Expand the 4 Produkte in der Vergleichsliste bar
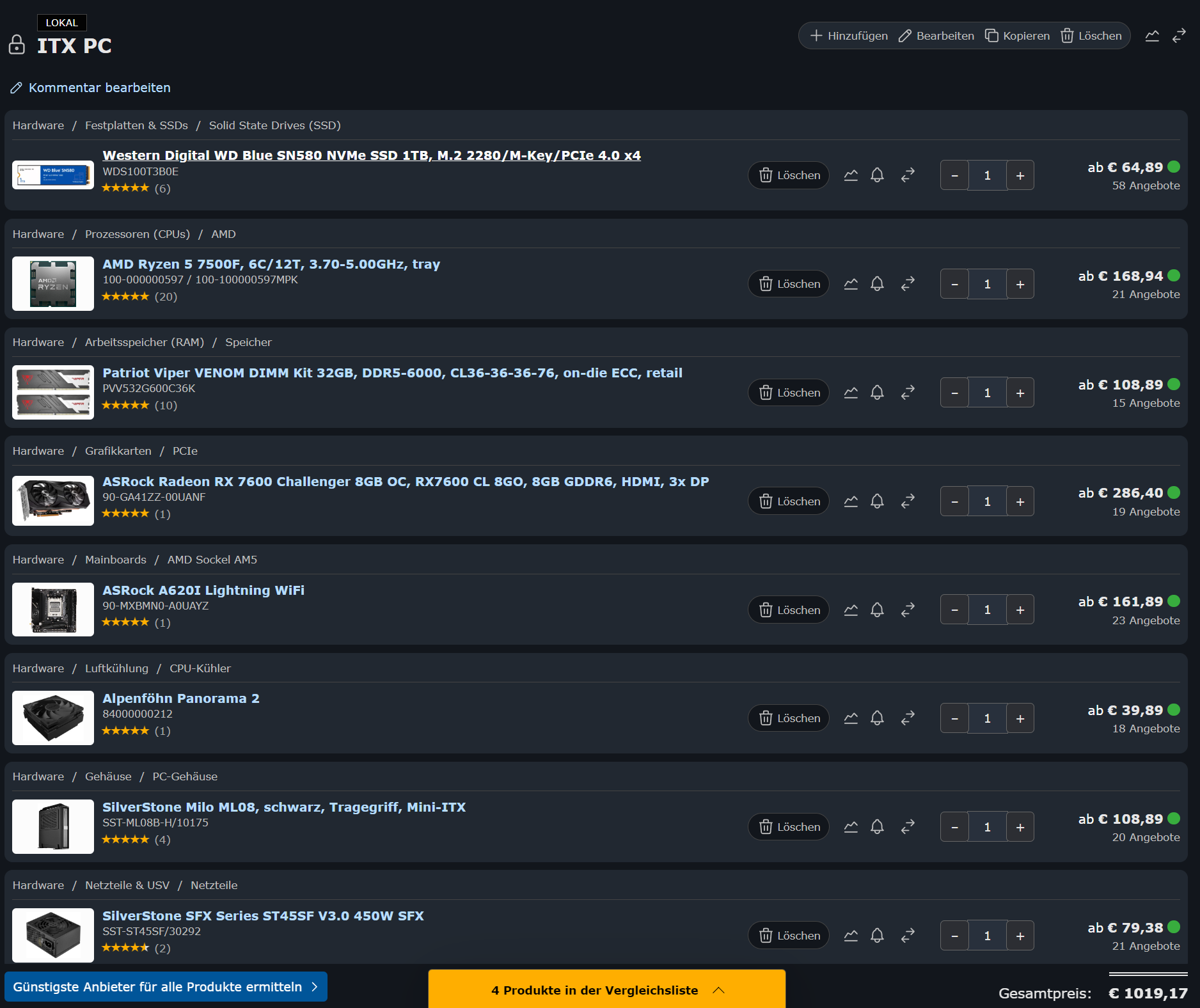 (x=607, y=989)
